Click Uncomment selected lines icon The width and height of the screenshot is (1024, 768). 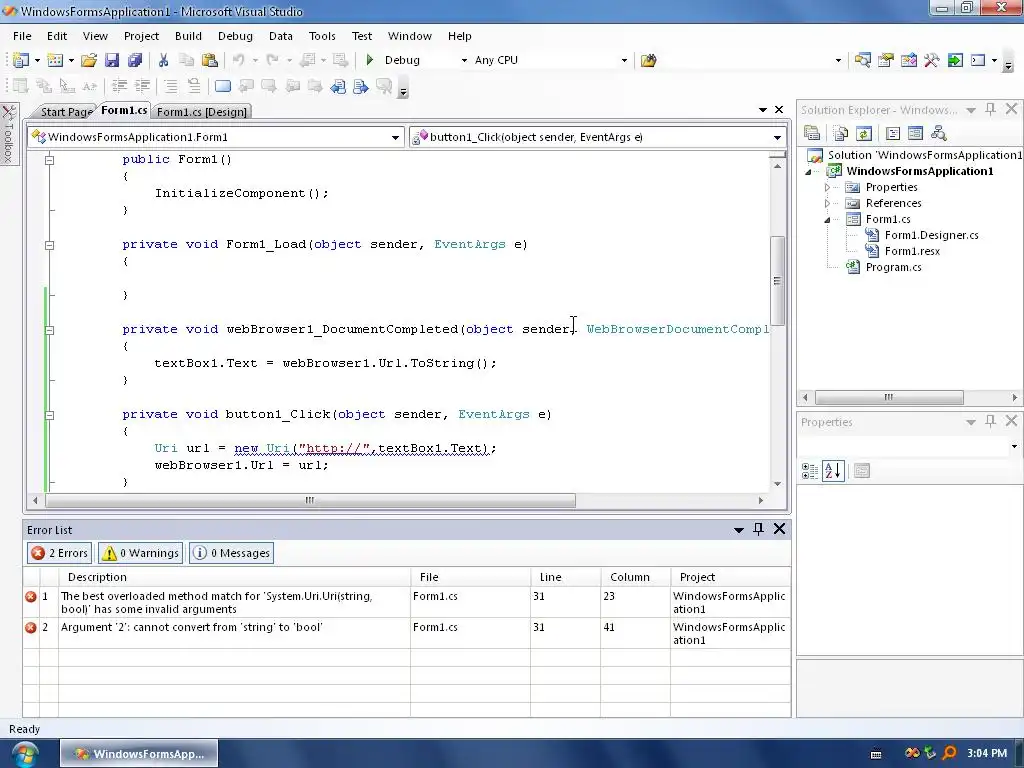(194, 86)
